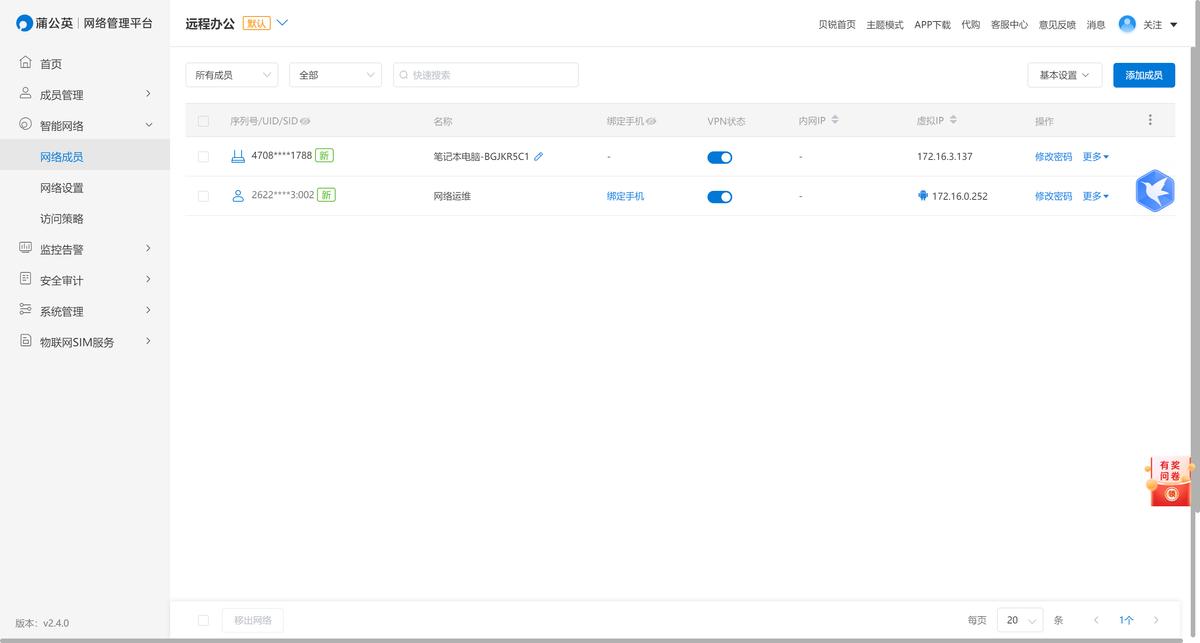Screen dimensions: 1200x643
Task: Check the select-all checkbox in table header
Action: (204, 121)
